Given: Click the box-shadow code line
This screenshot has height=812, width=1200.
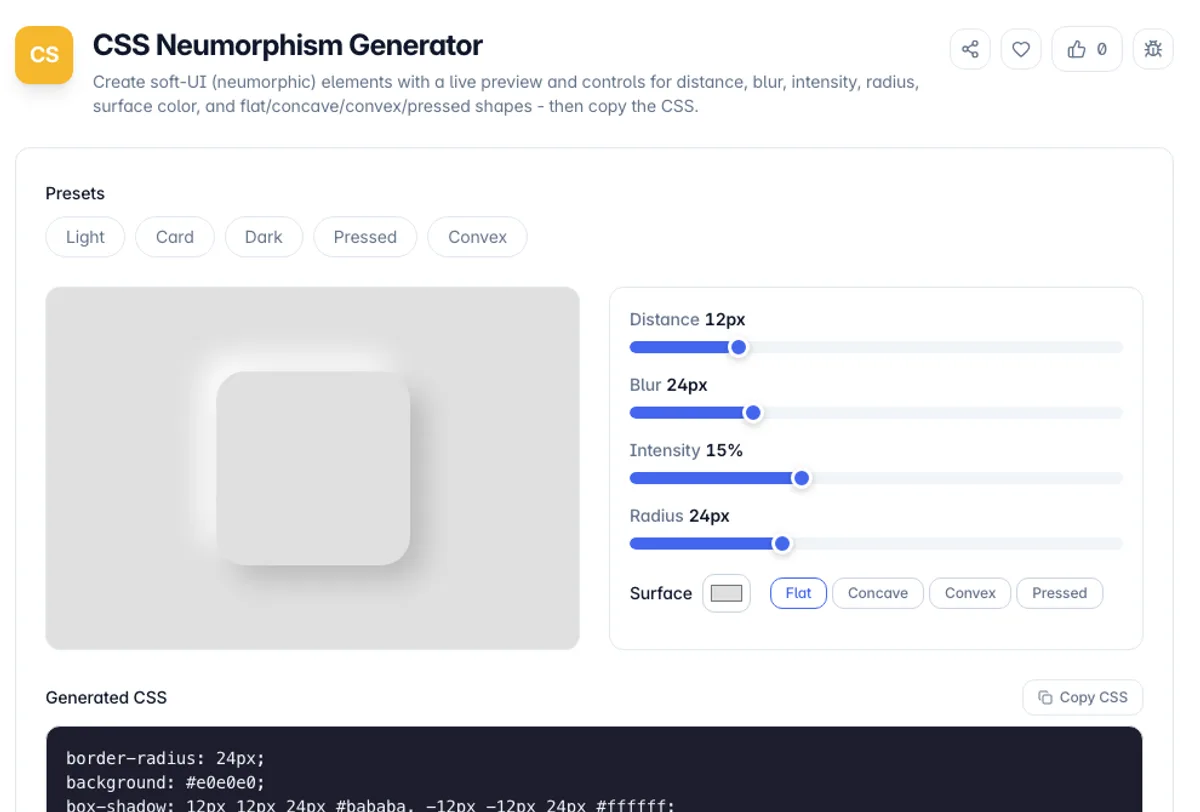Looking at the screenshot, I should tap(371, 805).
